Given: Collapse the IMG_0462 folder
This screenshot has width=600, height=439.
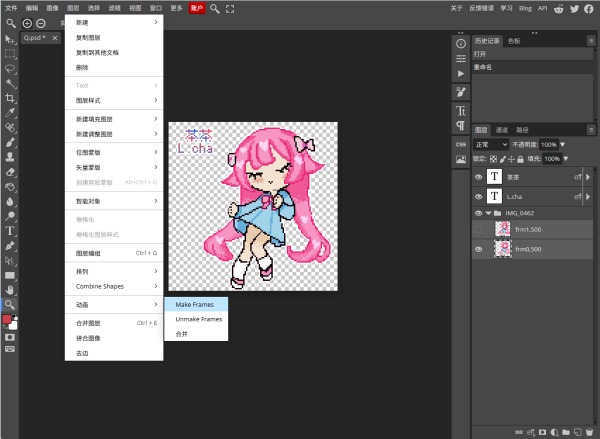Looking at the screenshot, I should (488, 213).
